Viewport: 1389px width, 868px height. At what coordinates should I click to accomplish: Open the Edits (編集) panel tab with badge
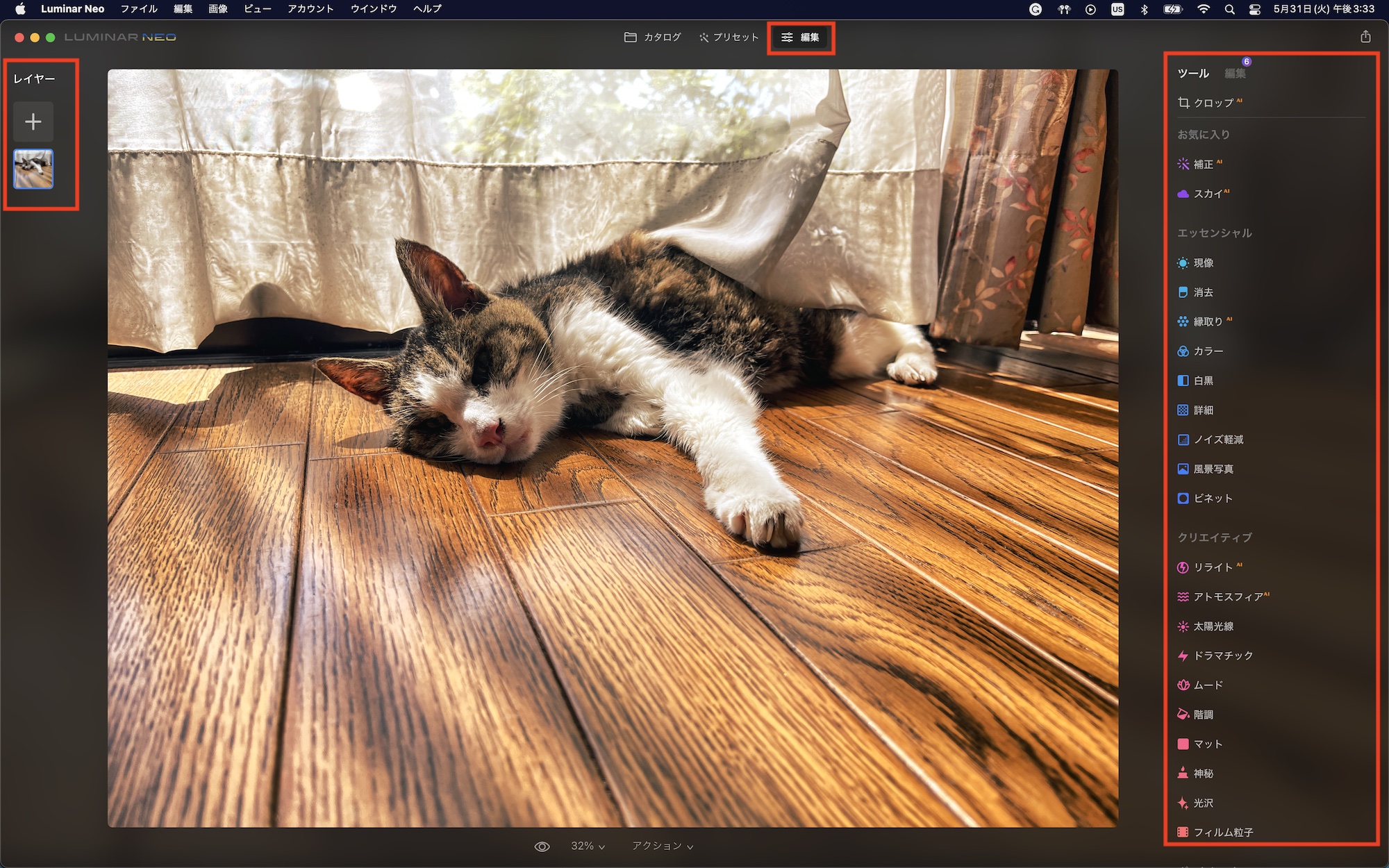point(1235,74)
